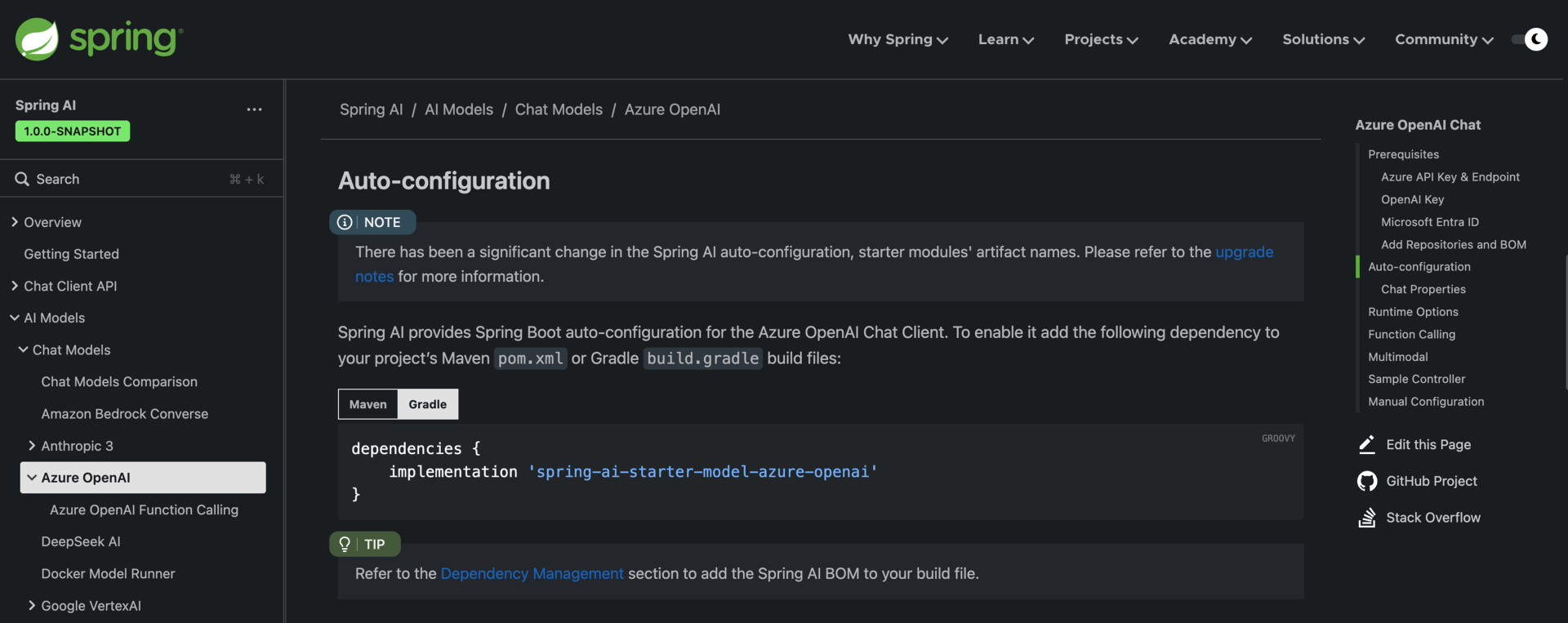Open the three-dots menu beside Spring AI
This screenshot has width=1568, height=623.
pyautogui.click(x=254, y=109)
